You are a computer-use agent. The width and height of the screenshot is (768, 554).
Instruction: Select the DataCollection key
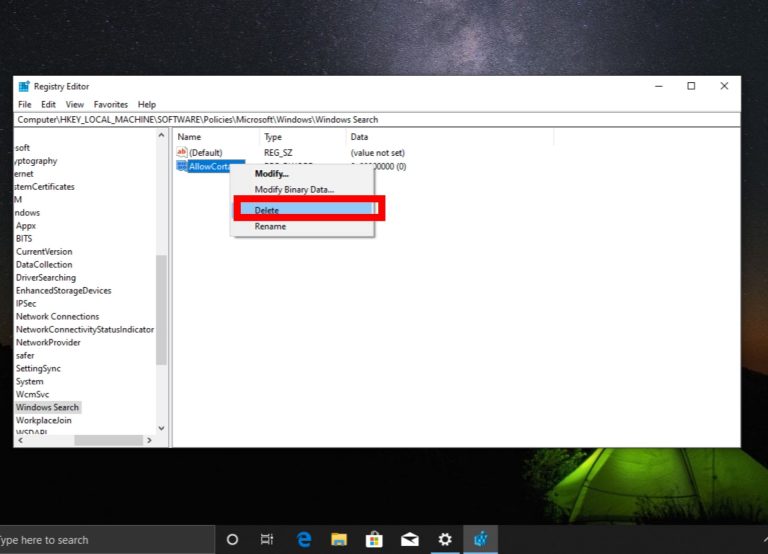[44, 265]
